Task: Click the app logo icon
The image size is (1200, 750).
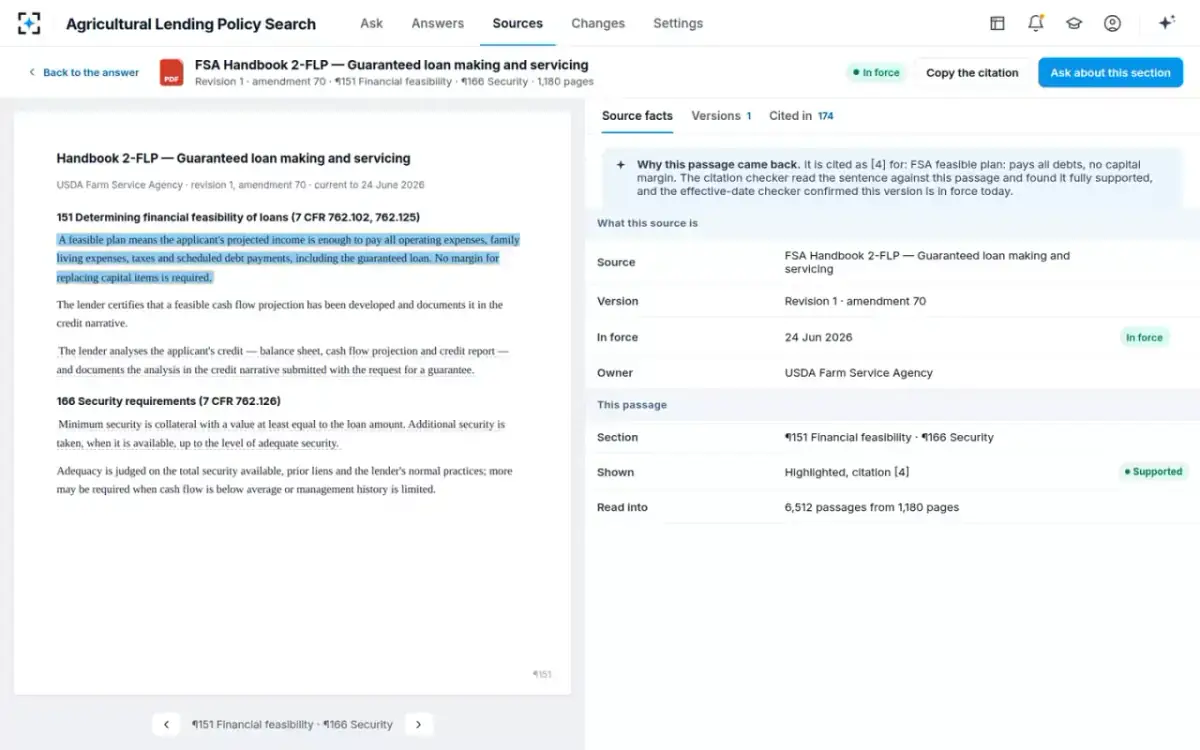Action: coord(29,23)
